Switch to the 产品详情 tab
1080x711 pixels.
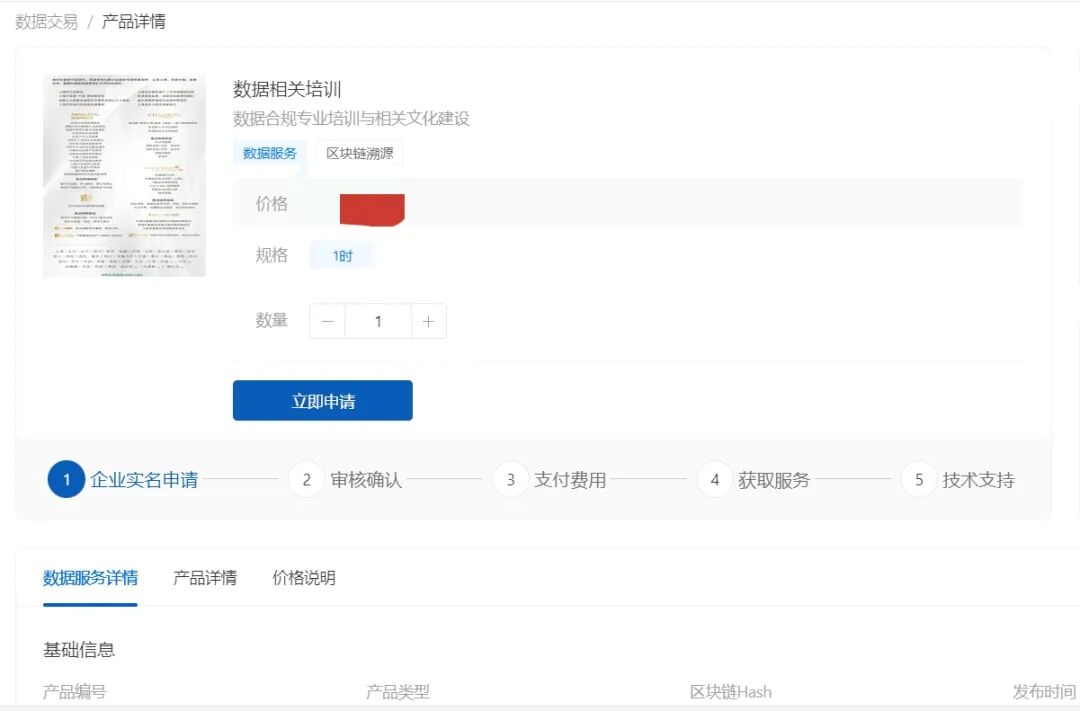(204, 578)
